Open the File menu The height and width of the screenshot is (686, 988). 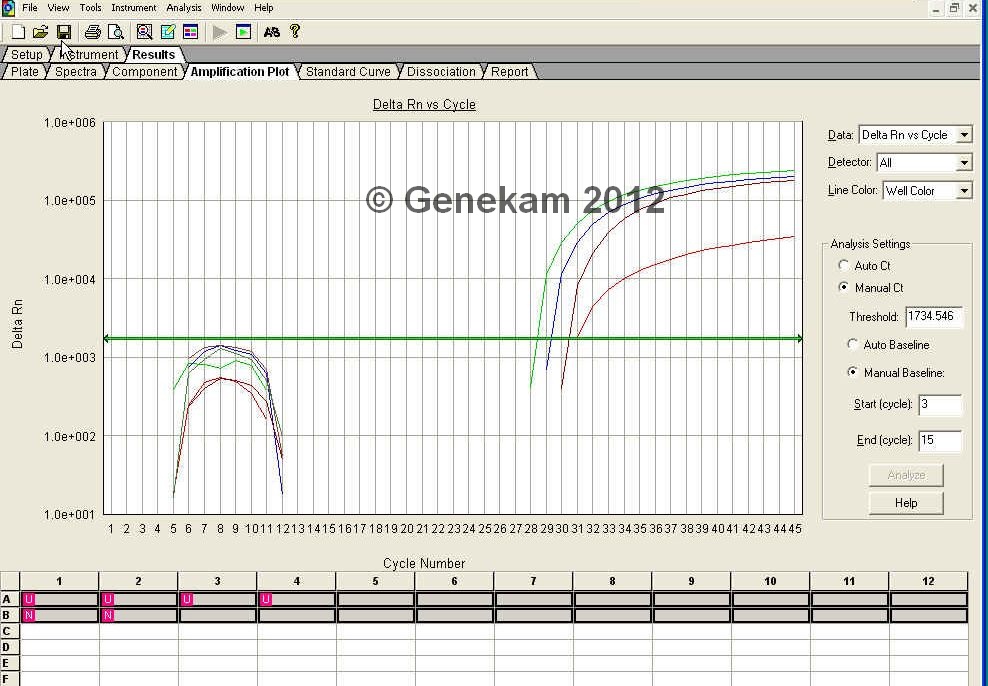click(x=30, y=8)
